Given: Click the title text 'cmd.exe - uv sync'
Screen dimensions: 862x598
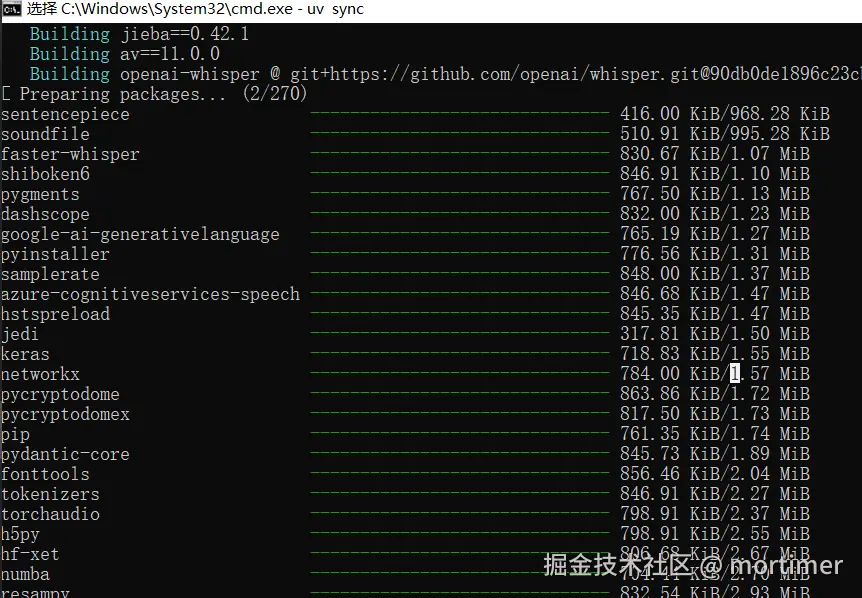Looking at the screenshot, I should 297,9.
